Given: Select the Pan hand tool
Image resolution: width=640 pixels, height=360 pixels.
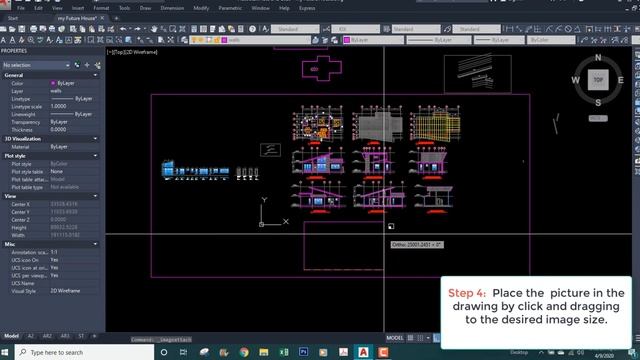Looking at the screenshot, I should coord(154,29).
